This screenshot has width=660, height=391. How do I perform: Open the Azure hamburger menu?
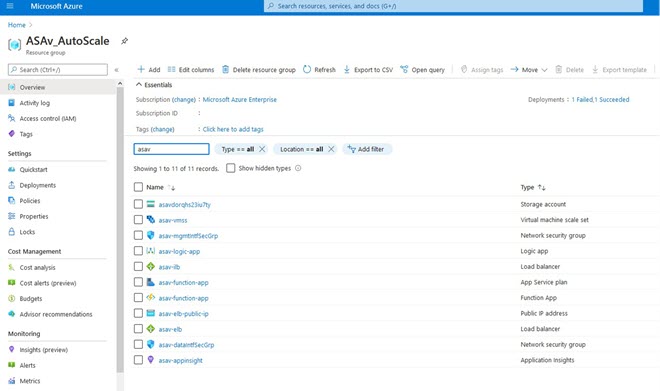(10, 6)
